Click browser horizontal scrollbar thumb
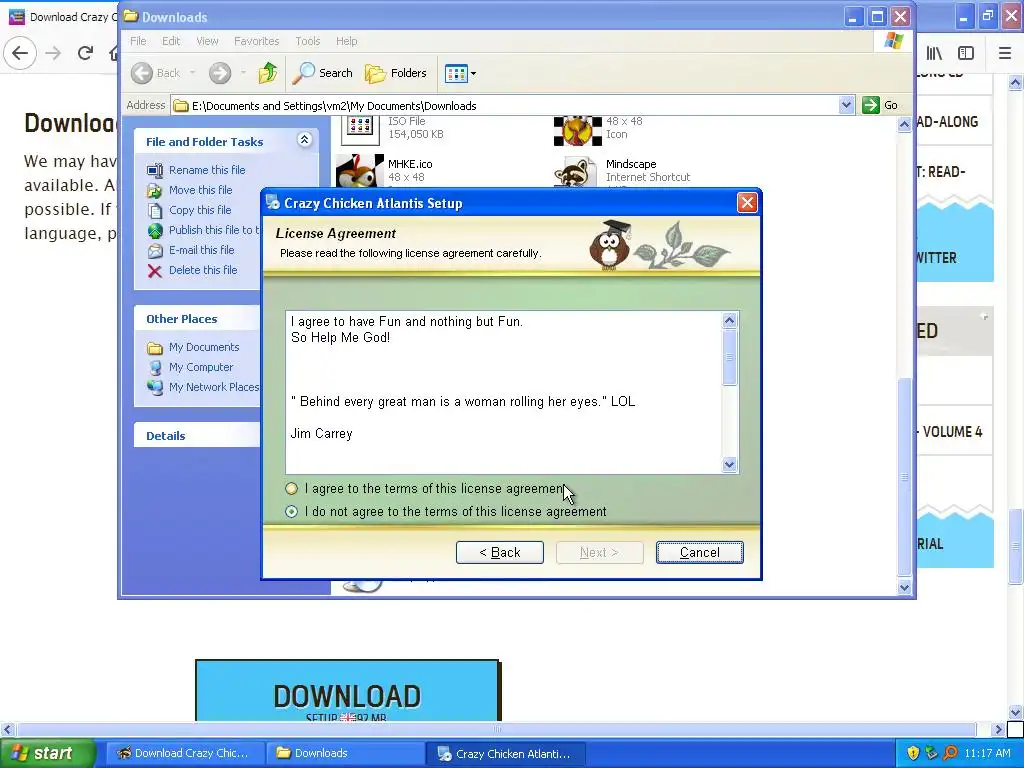The image size is (1024, 768). [x=496, y=729]
